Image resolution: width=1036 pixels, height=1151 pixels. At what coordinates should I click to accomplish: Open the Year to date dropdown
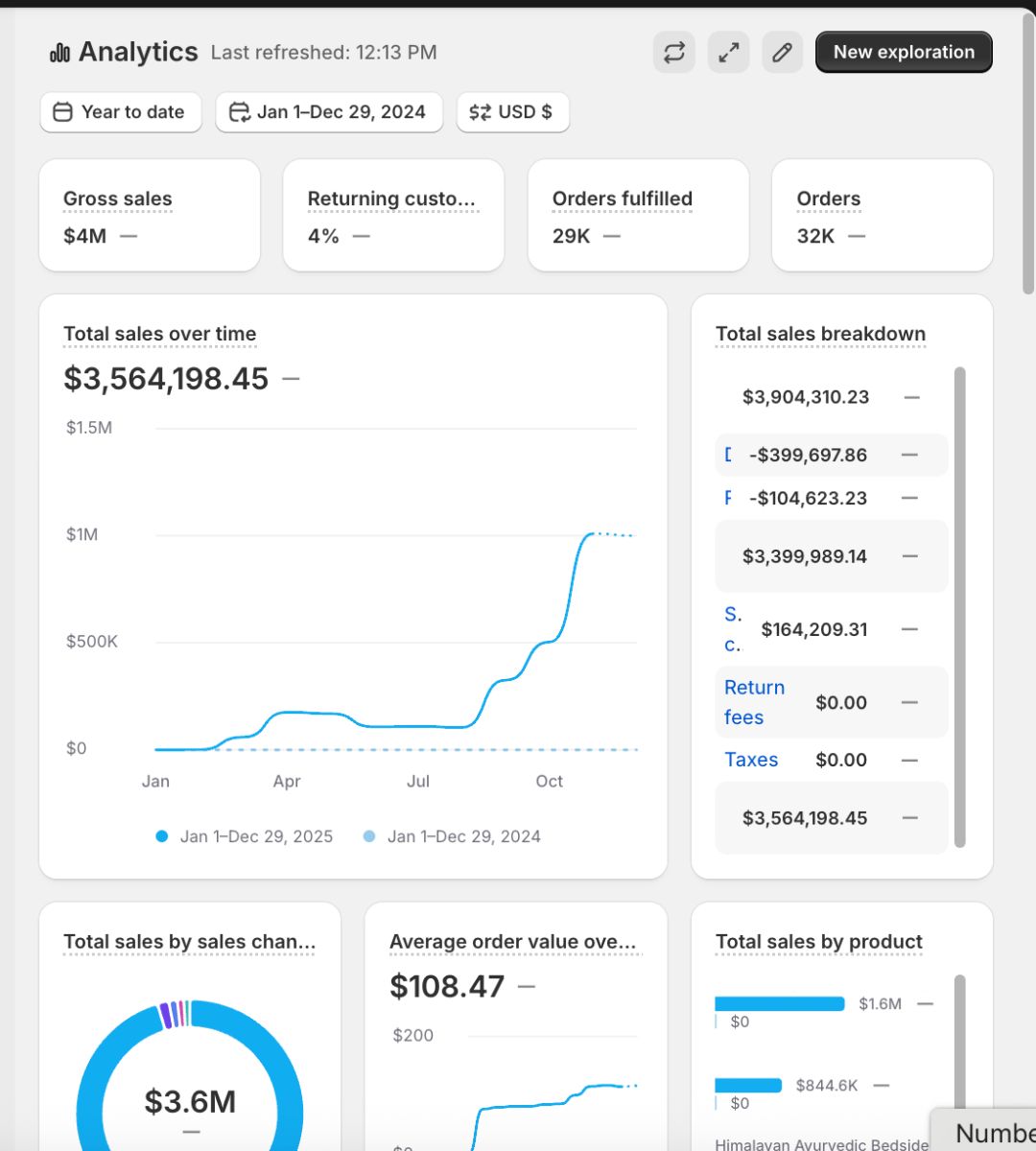pos(121,112)
